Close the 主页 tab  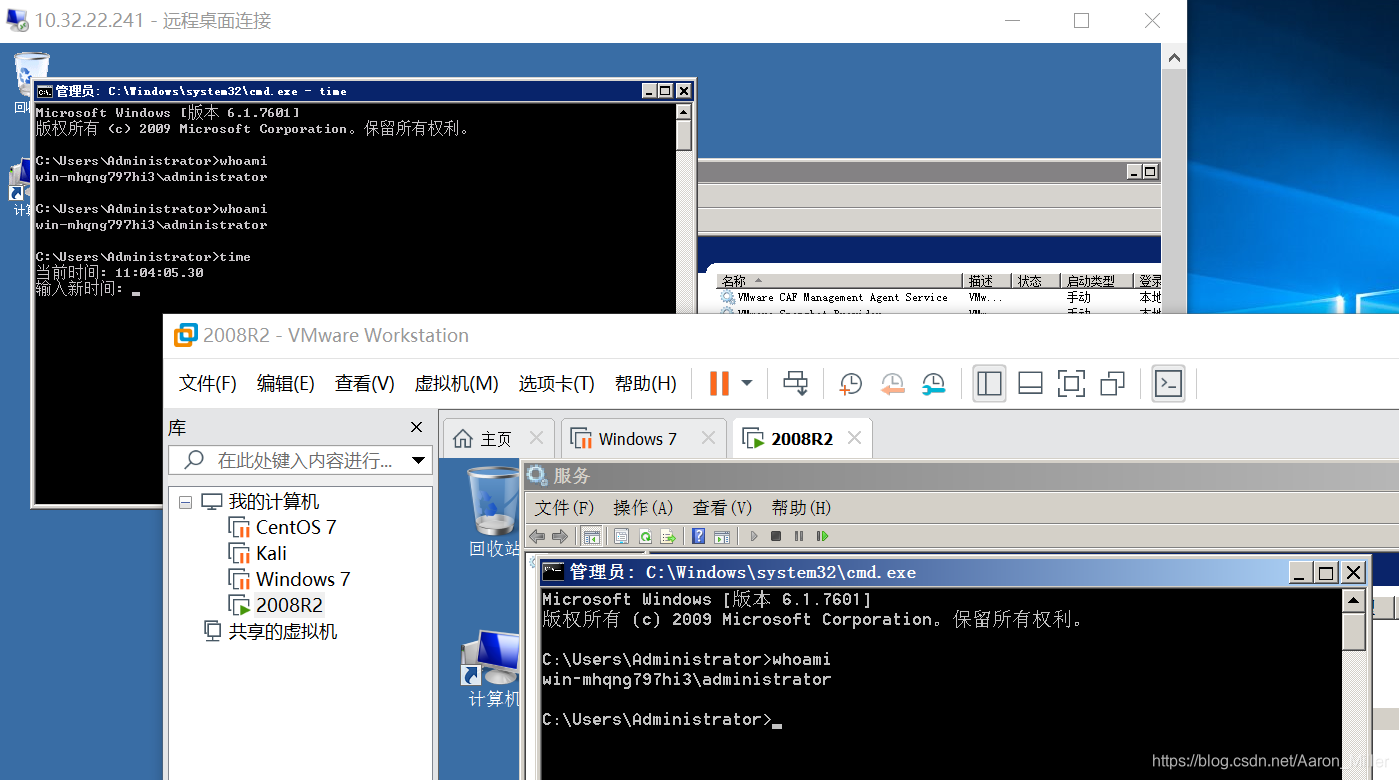tap(536, 438)
